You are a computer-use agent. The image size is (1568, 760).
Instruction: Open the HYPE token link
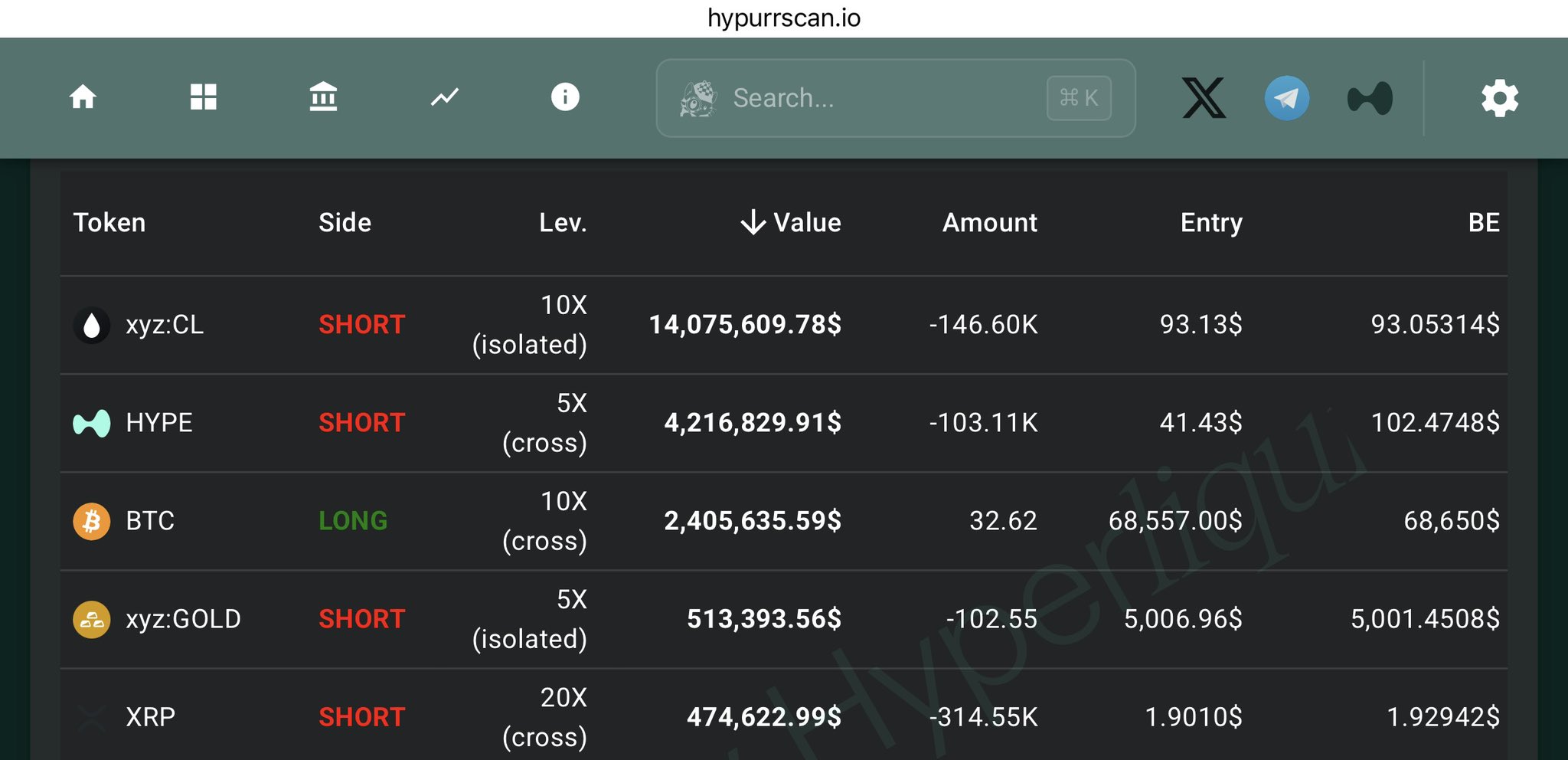(159, 423)
